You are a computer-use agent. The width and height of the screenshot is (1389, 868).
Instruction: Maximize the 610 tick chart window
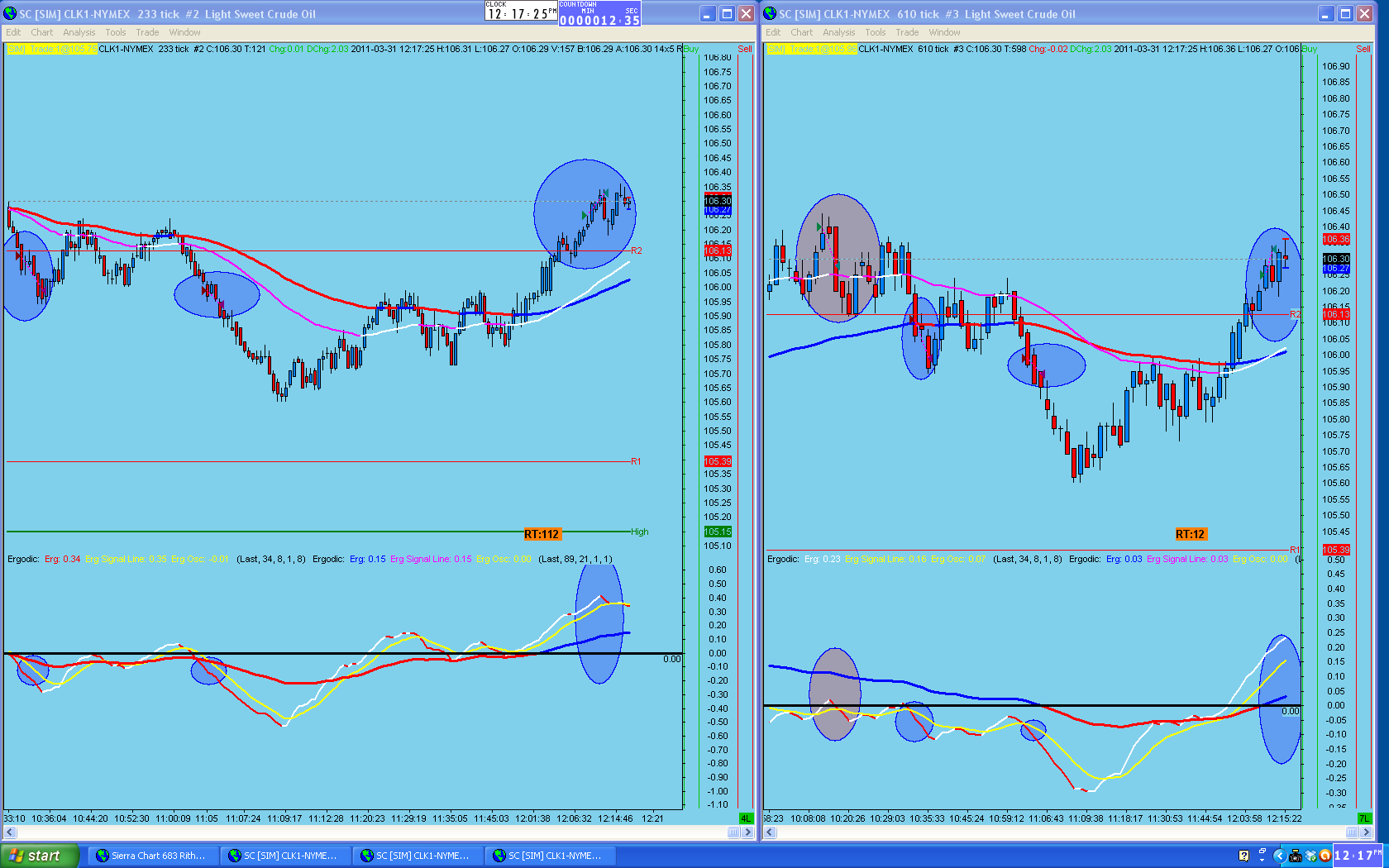coord(1345,13)
